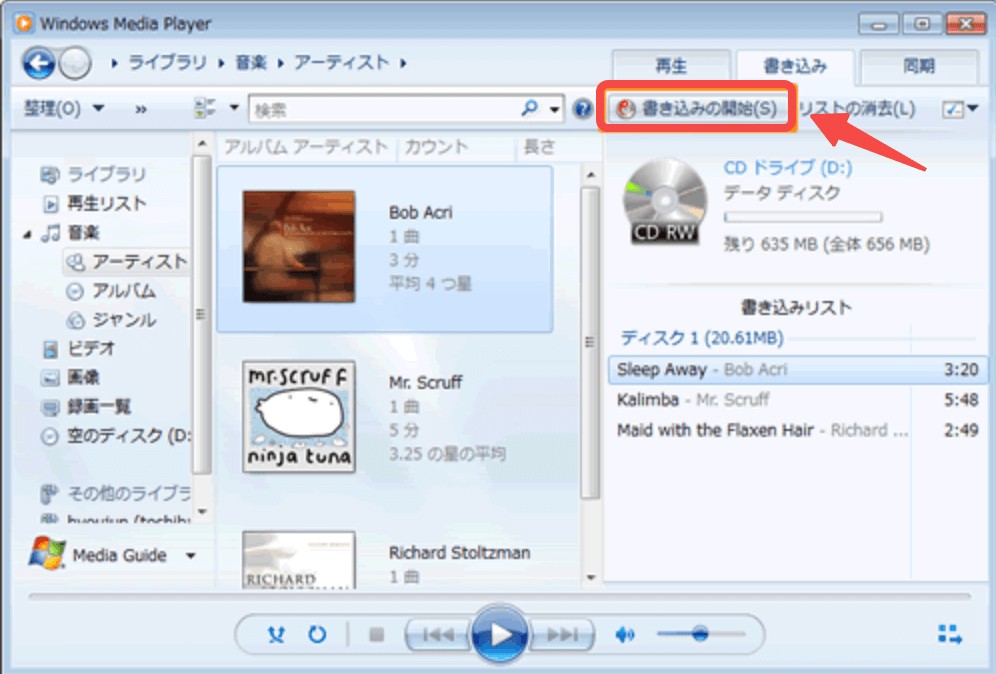Image resolution: width=996 pixels, height=674 pixels.
Task: Select the Richard Stoltzman album thumbnail
Action: [299, 560]
